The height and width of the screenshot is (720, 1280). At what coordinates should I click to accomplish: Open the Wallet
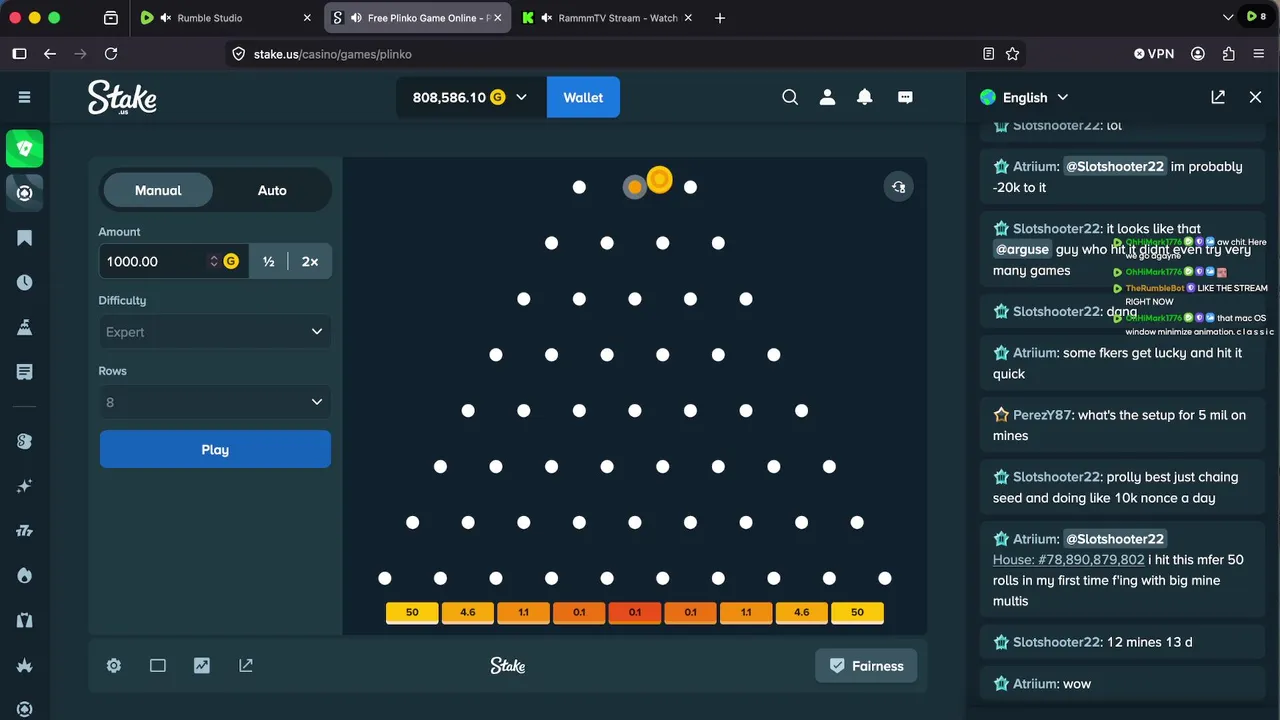tap(583, 97)
